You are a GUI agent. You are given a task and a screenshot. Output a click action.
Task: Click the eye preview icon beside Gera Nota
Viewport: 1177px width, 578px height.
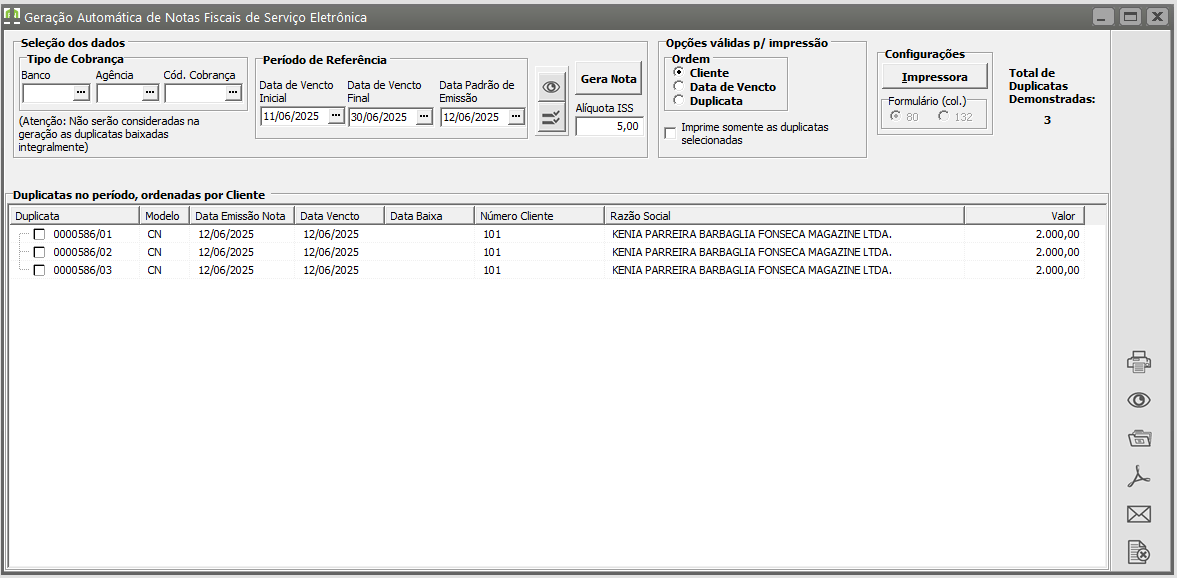tap(552, 87)
